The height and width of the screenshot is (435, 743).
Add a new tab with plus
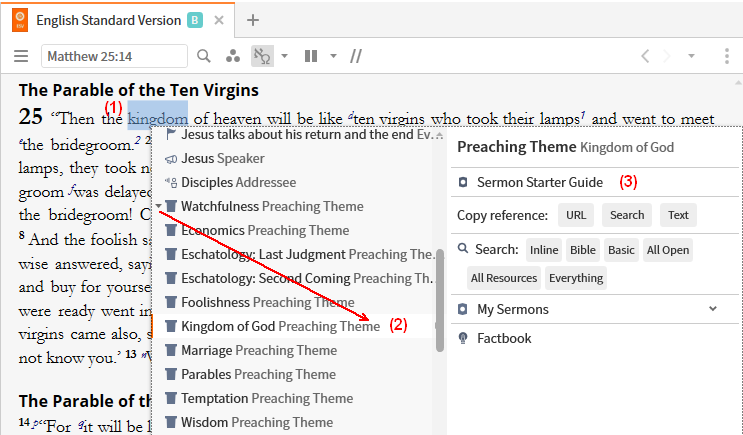[x=253, y=20]
